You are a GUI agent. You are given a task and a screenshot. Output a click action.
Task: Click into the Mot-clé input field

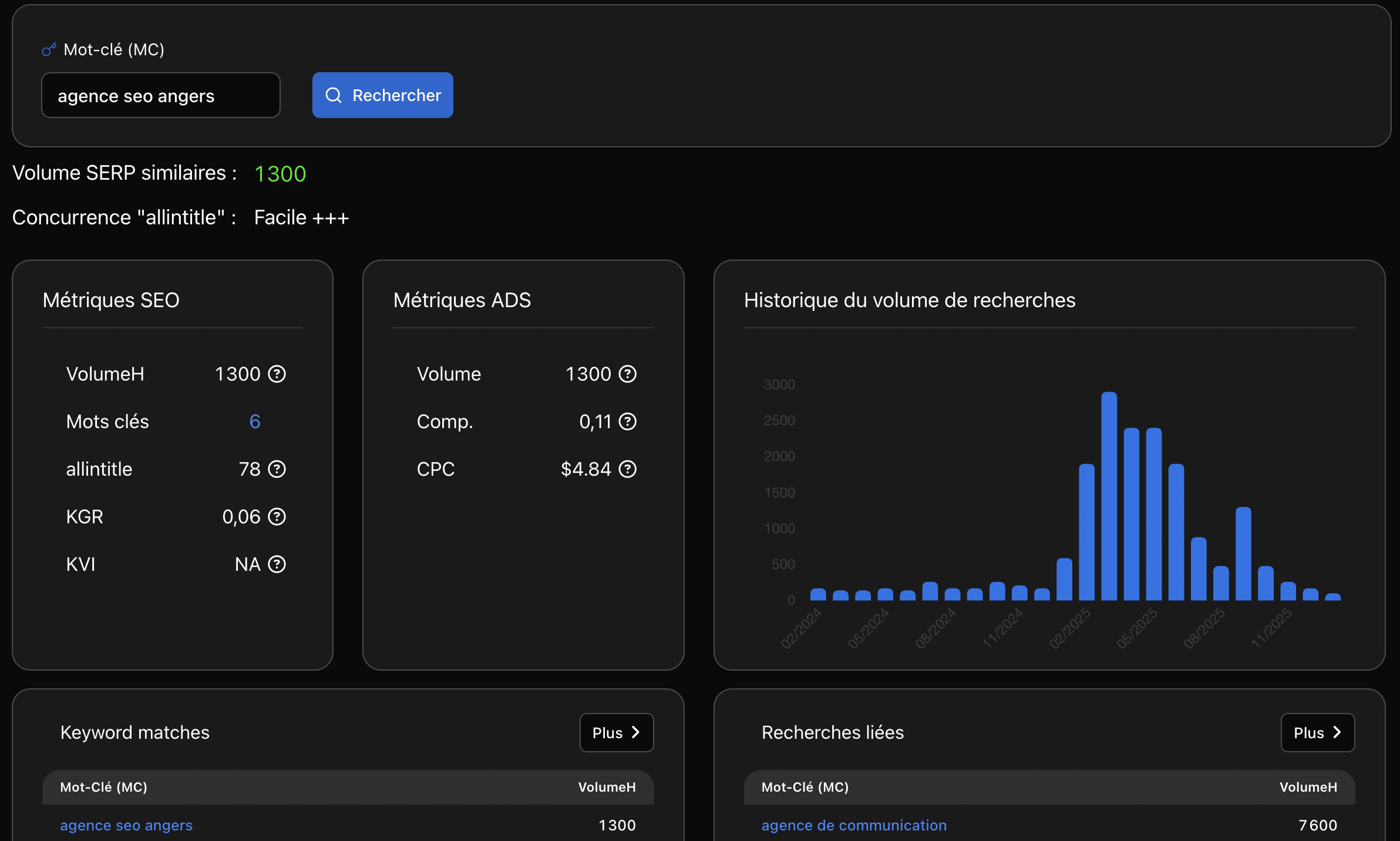[160, 96]
